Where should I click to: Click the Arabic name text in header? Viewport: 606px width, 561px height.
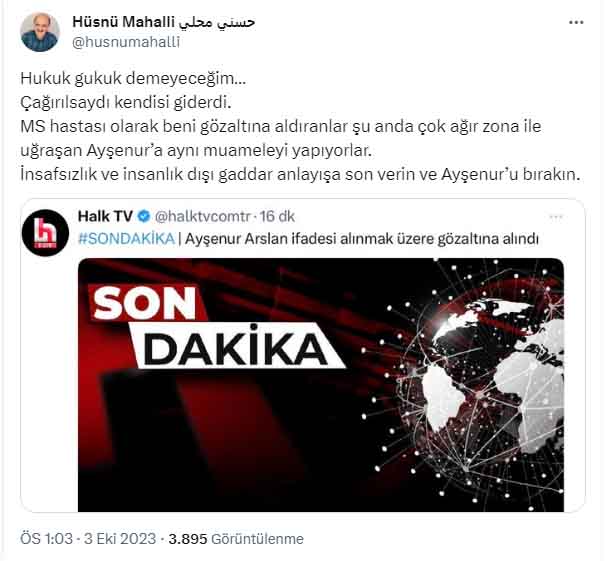point(217,22)
